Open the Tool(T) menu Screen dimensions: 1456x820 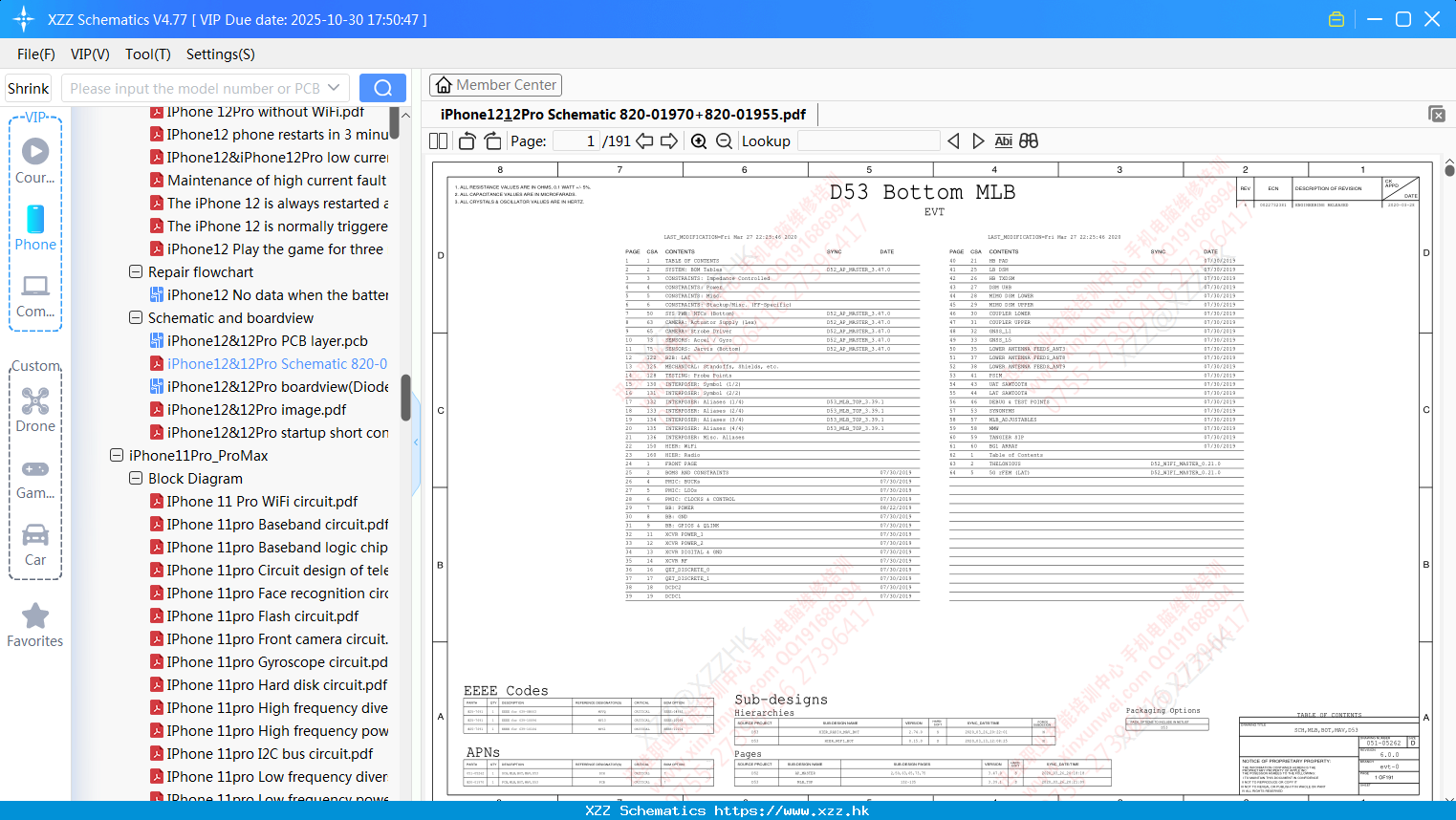pyautogui.click(x=148, y=54)
